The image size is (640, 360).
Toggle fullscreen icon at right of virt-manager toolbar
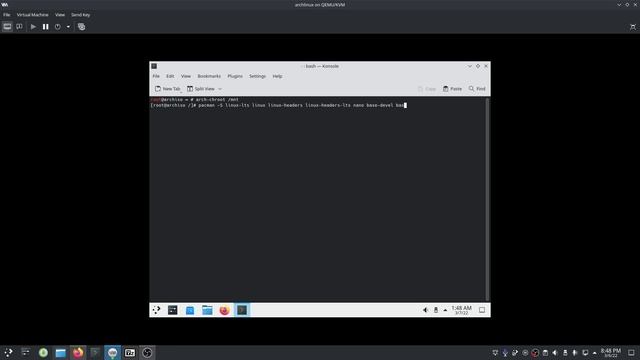[x=633, y=27]
